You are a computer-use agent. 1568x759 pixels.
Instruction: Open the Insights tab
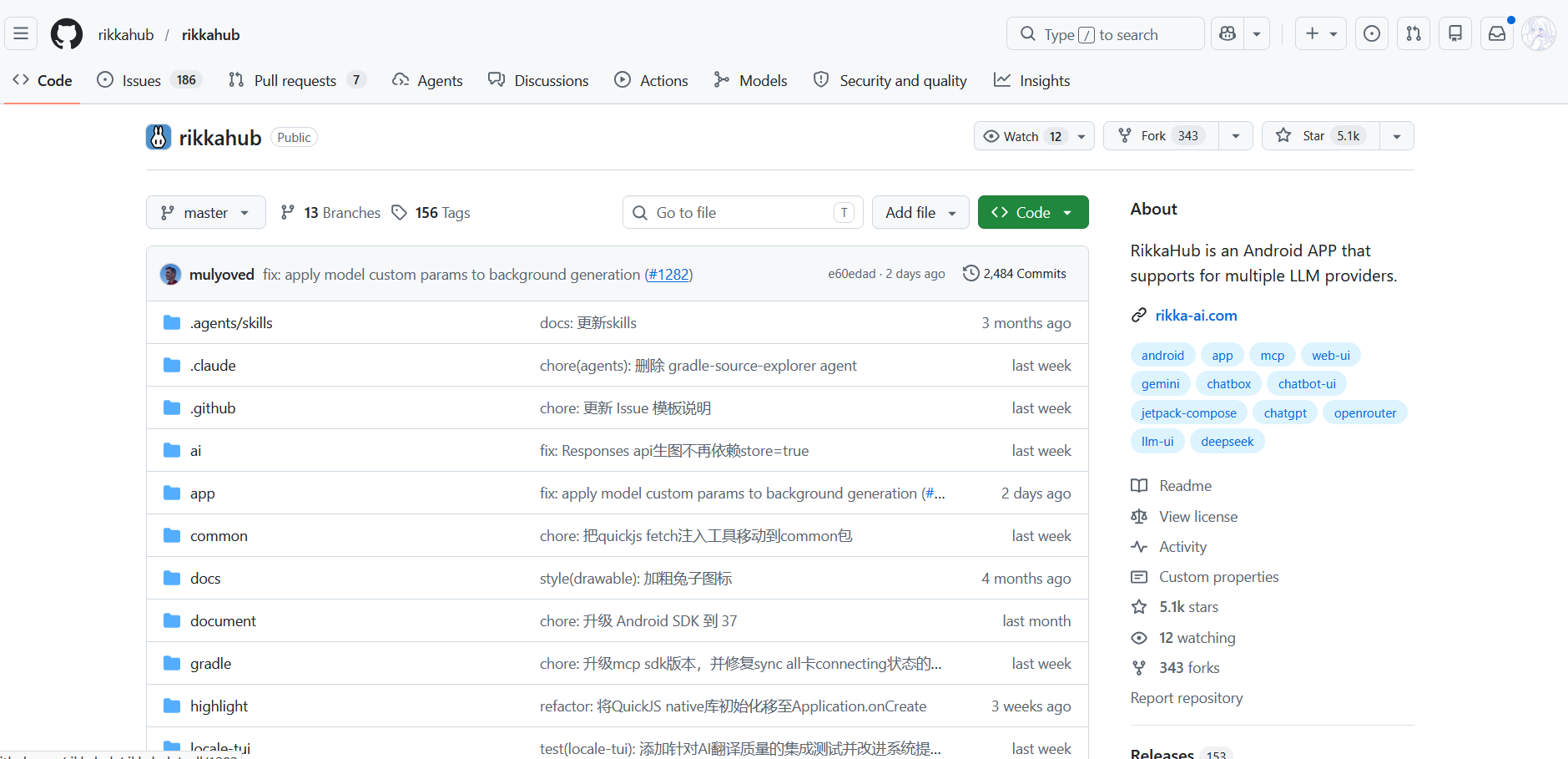click(x=1032, y=80)
